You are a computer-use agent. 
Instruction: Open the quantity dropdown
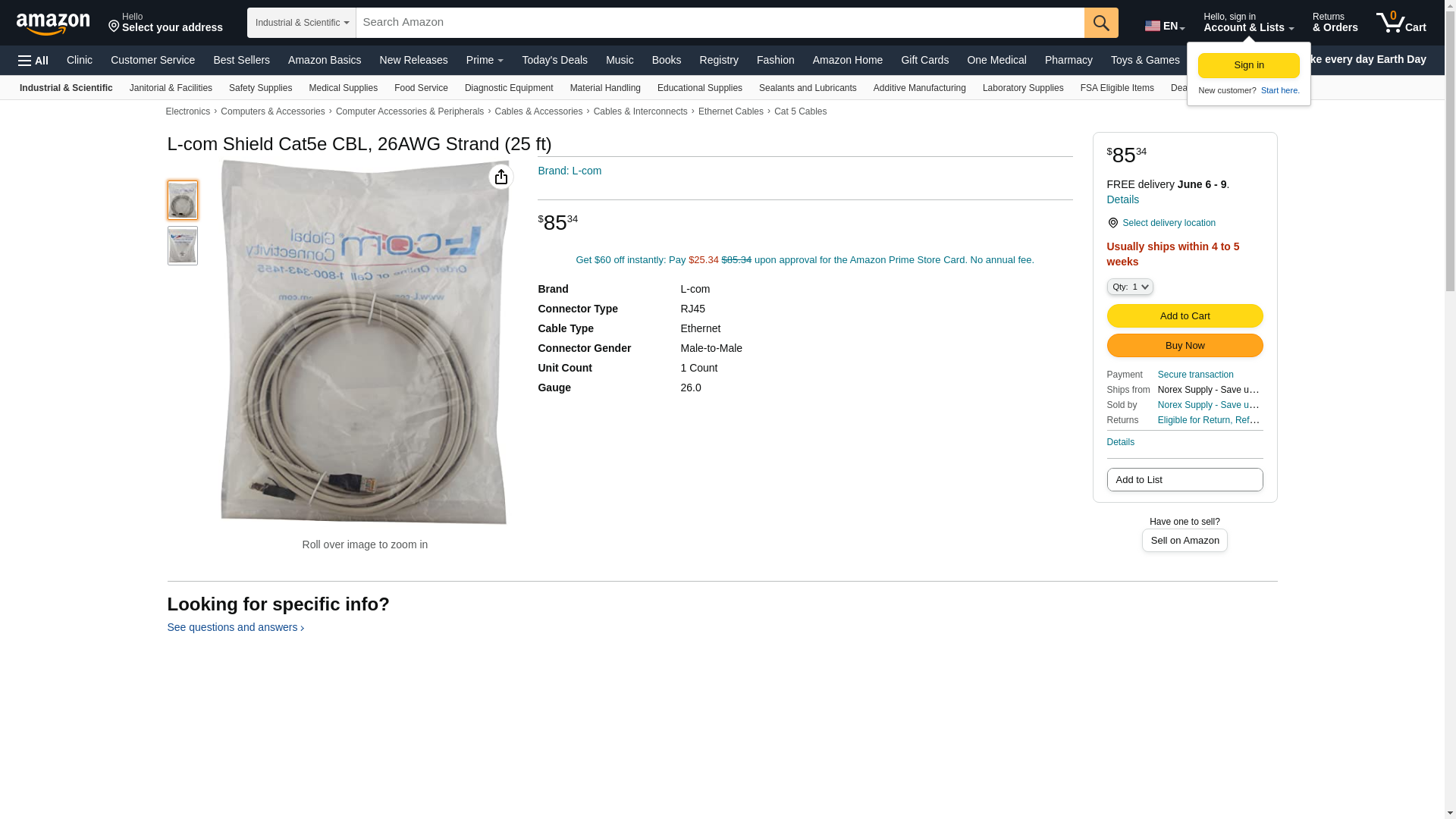coord(1130,287)
